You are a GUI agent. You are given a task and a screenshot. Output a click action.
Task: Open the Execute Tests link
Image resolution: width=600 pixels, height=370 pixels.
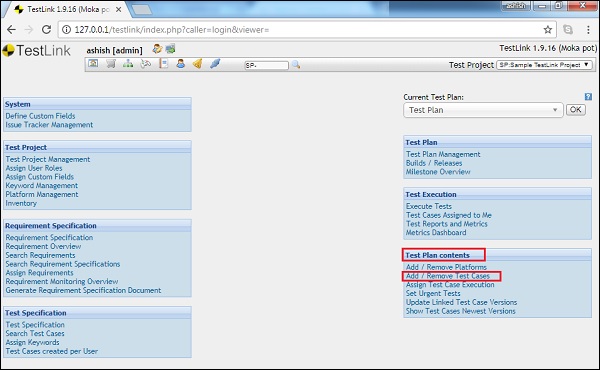pyautogui.click(x=429, y=206)
